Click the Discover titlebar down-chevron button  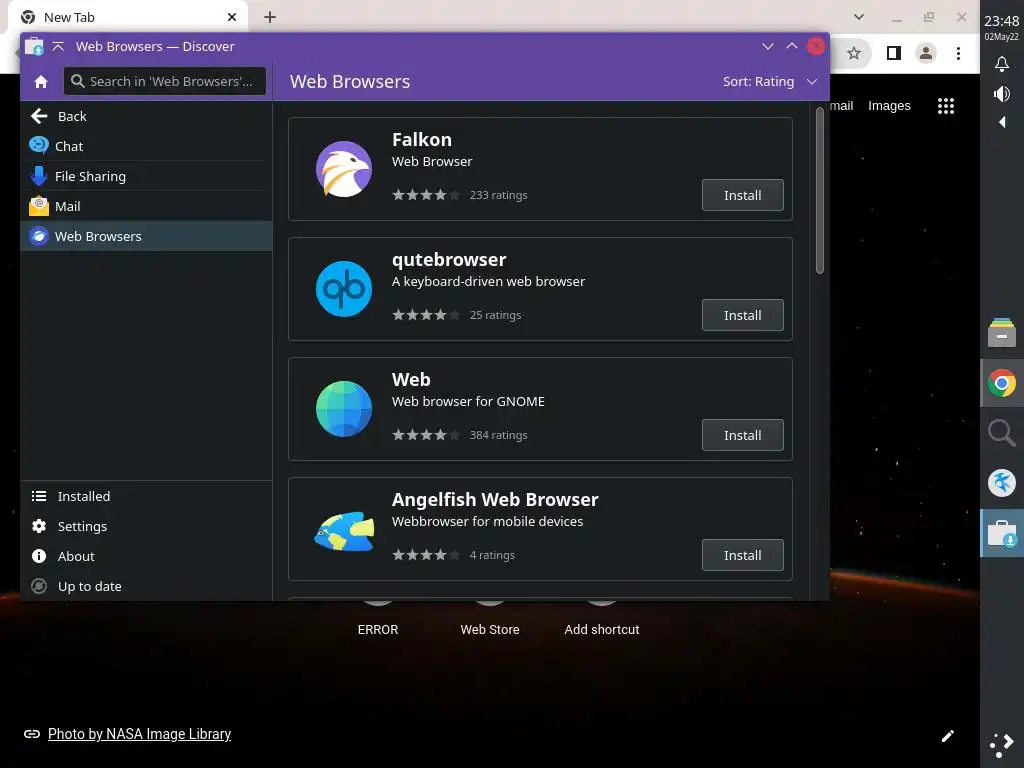[x=768, y=46]
